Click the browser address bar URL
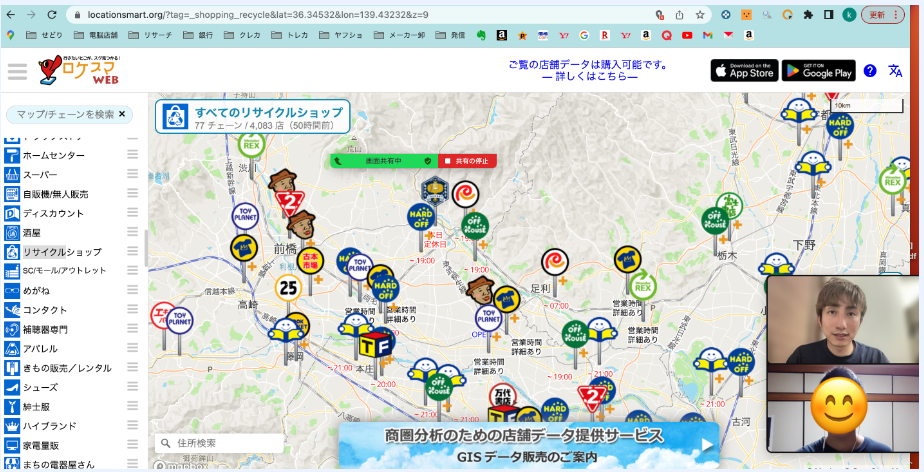The image size is (924, 472). tap(258, 15)
